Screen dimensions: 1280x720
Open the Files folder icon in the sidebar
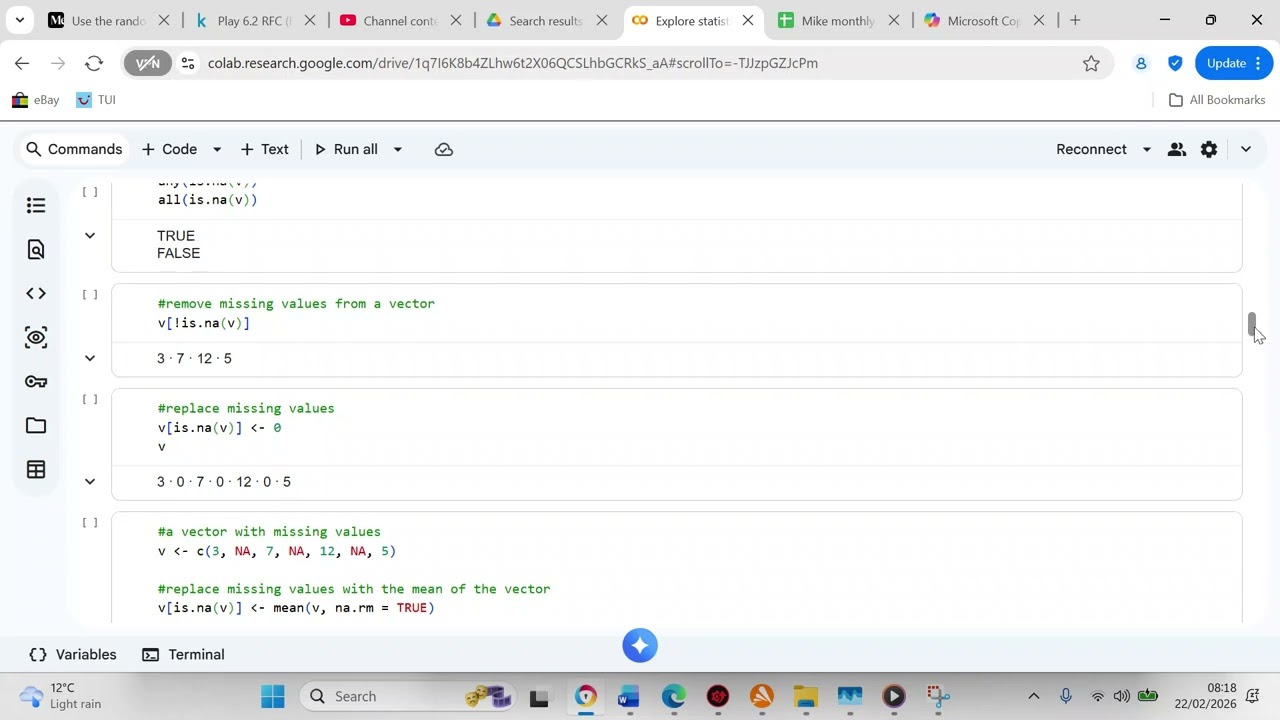click(x=36, y=425)
